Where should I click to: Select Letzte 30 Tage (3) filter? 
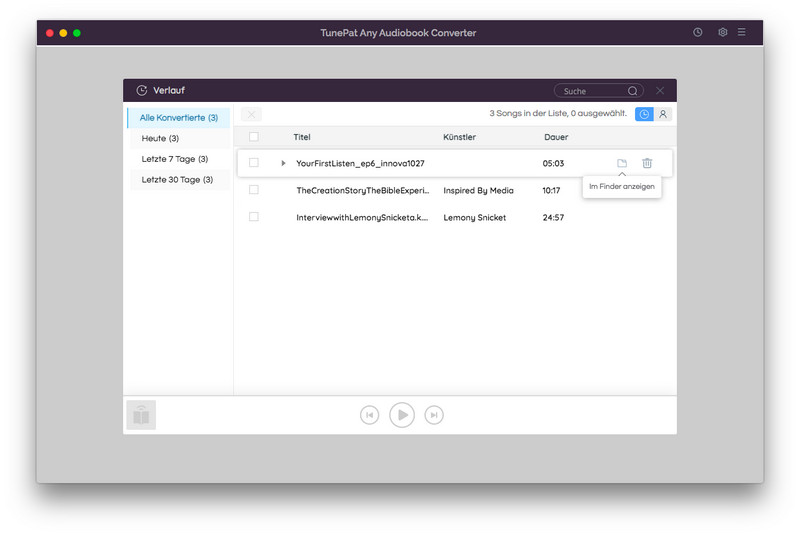click(180, 180)
